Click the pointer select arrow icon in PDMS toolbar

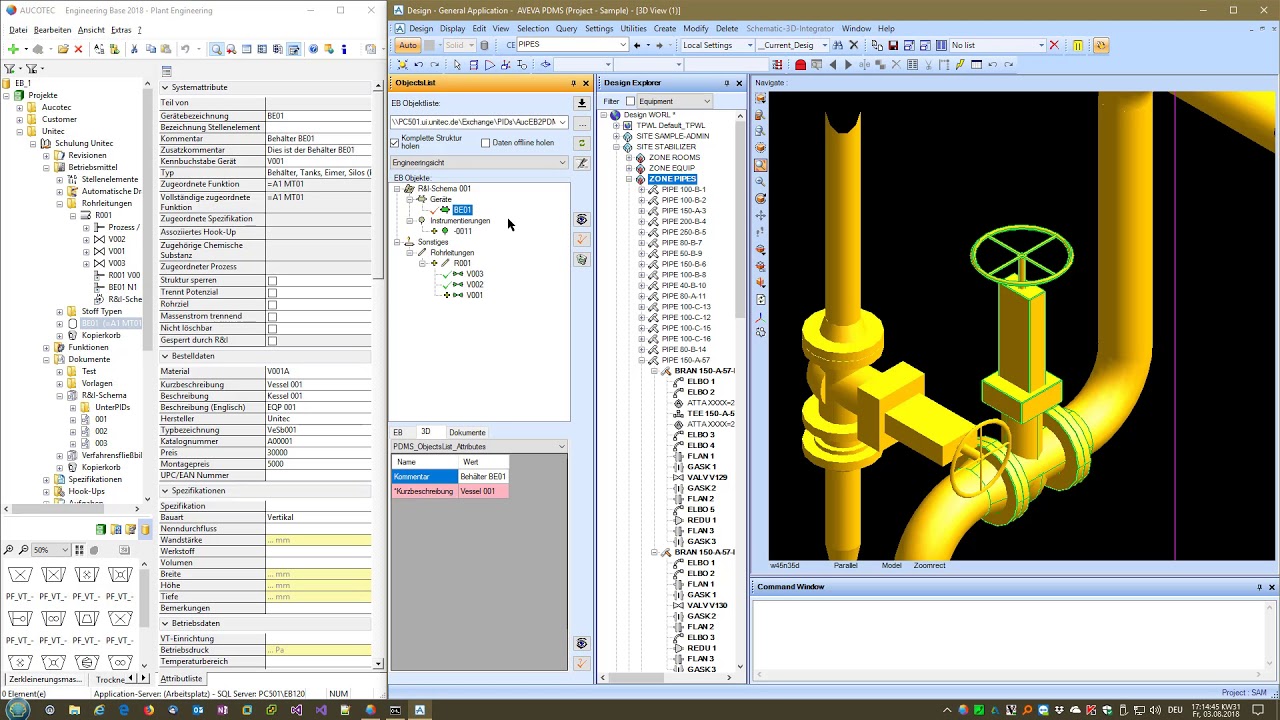(x=457, y=65)
